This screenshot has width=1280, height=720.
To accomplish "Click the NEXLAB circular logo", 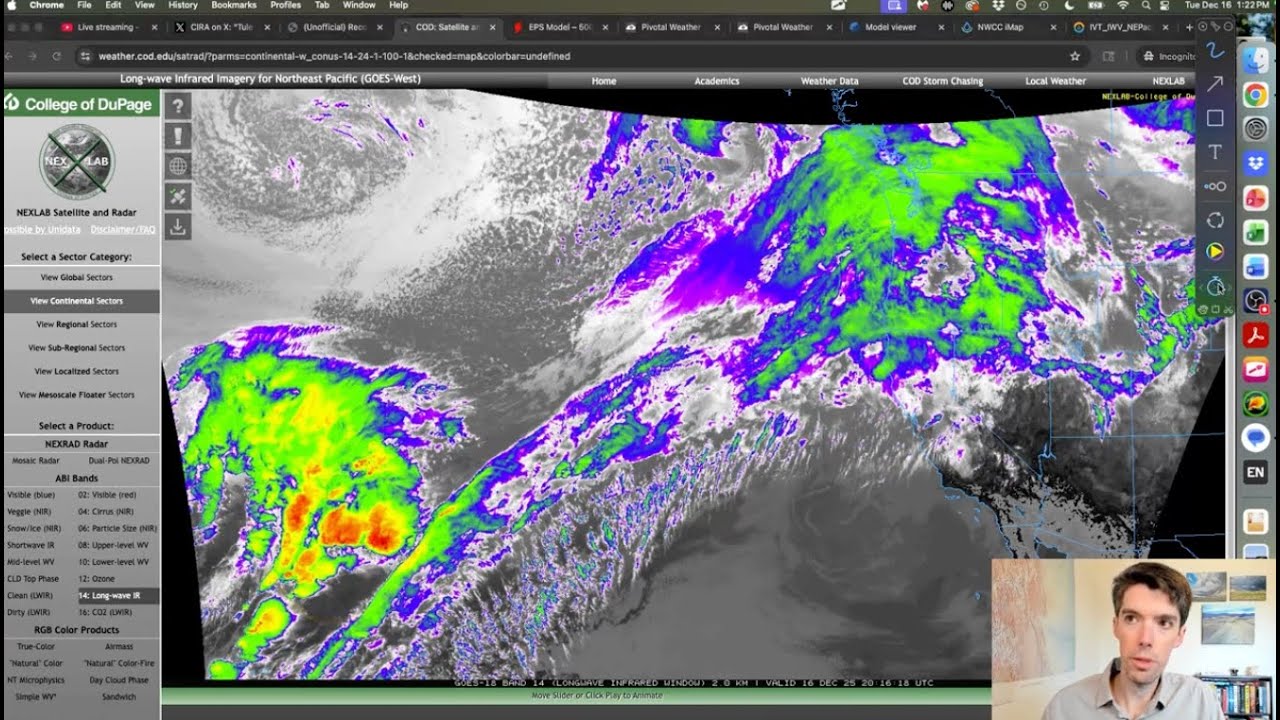I will pyautogui.click(x=77, y=161).
